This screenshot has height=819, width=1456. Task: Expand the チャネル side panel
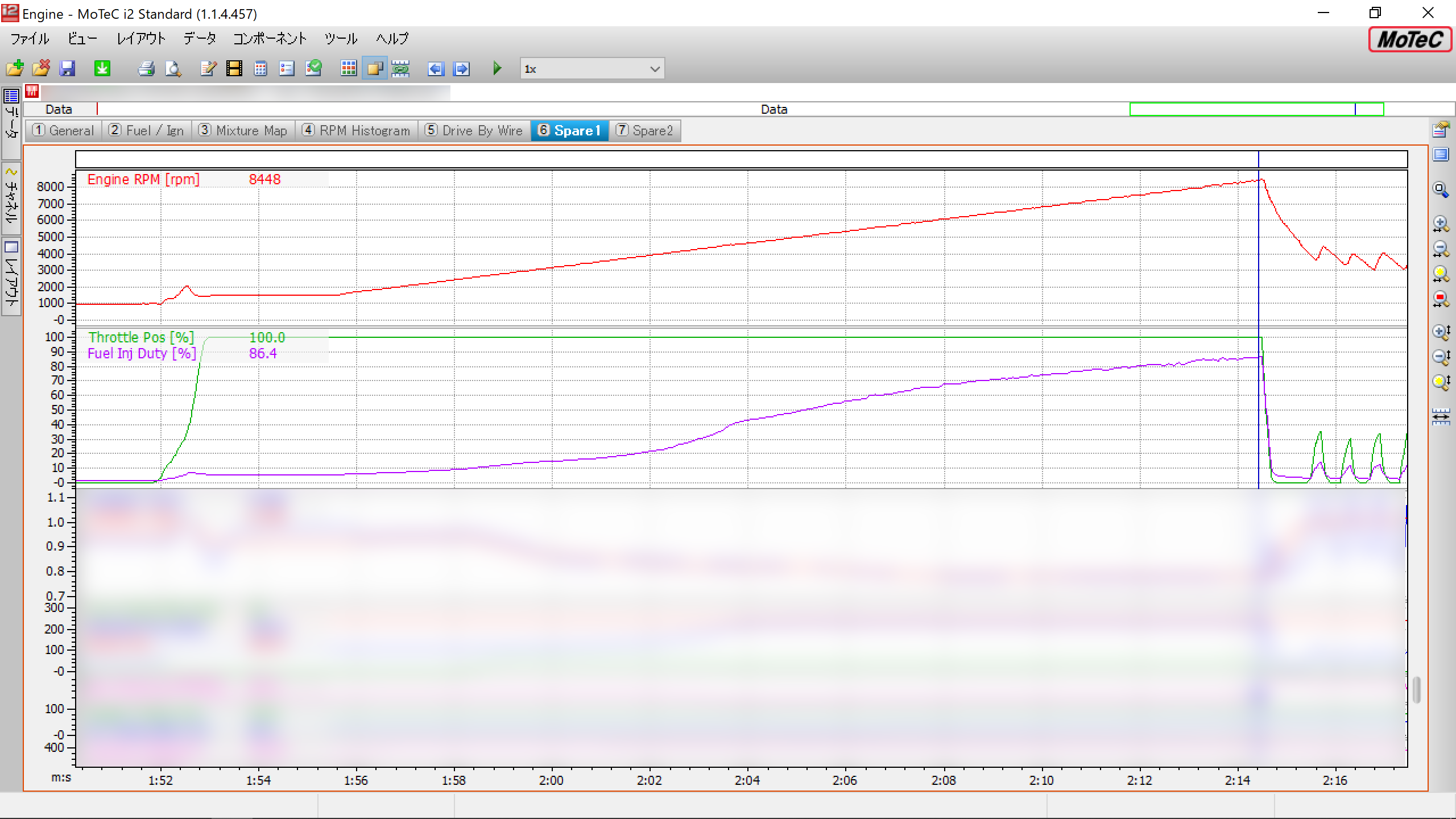11,198
